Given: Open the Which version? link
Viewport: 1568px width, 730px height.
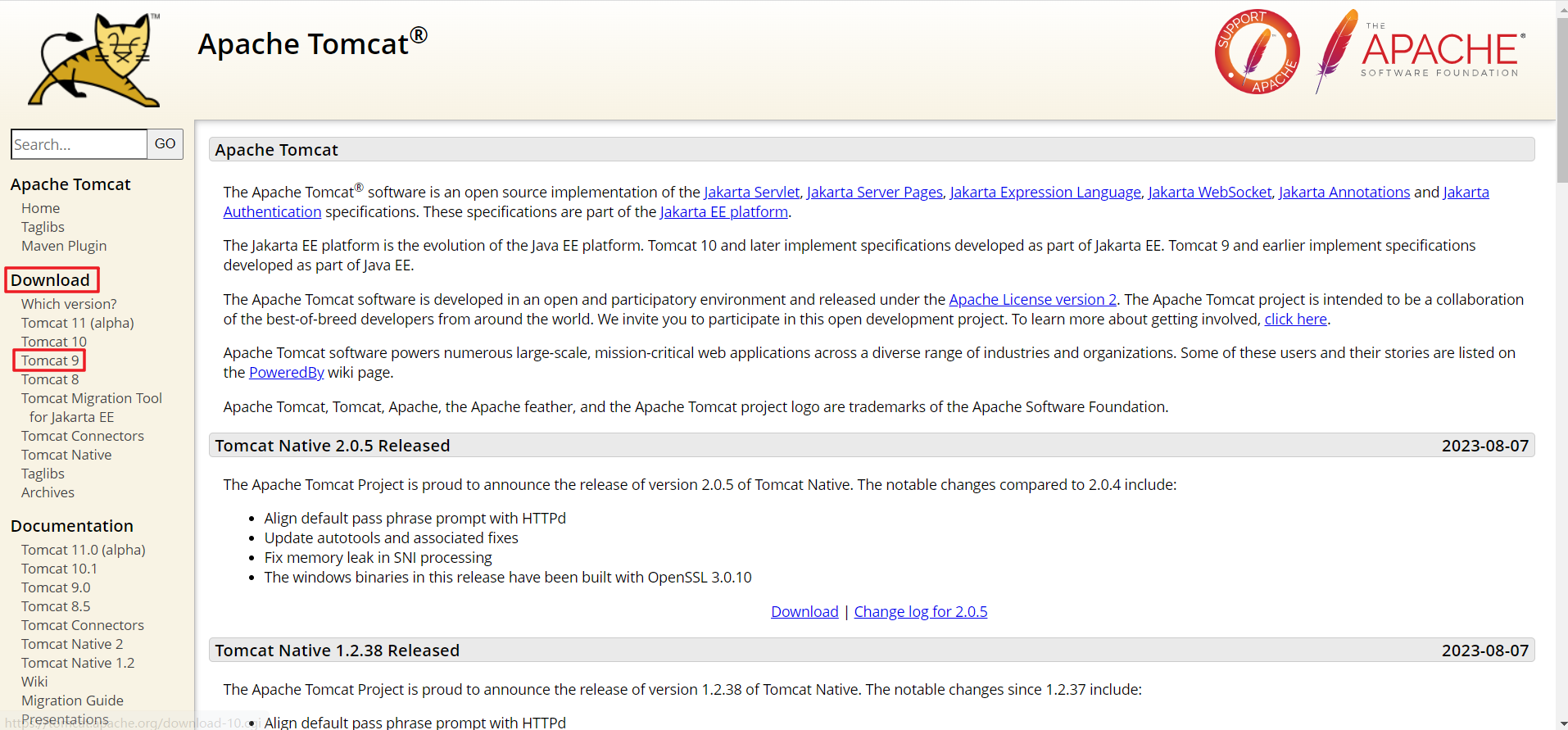Looking at the screenshot, I should pos(69,304).
